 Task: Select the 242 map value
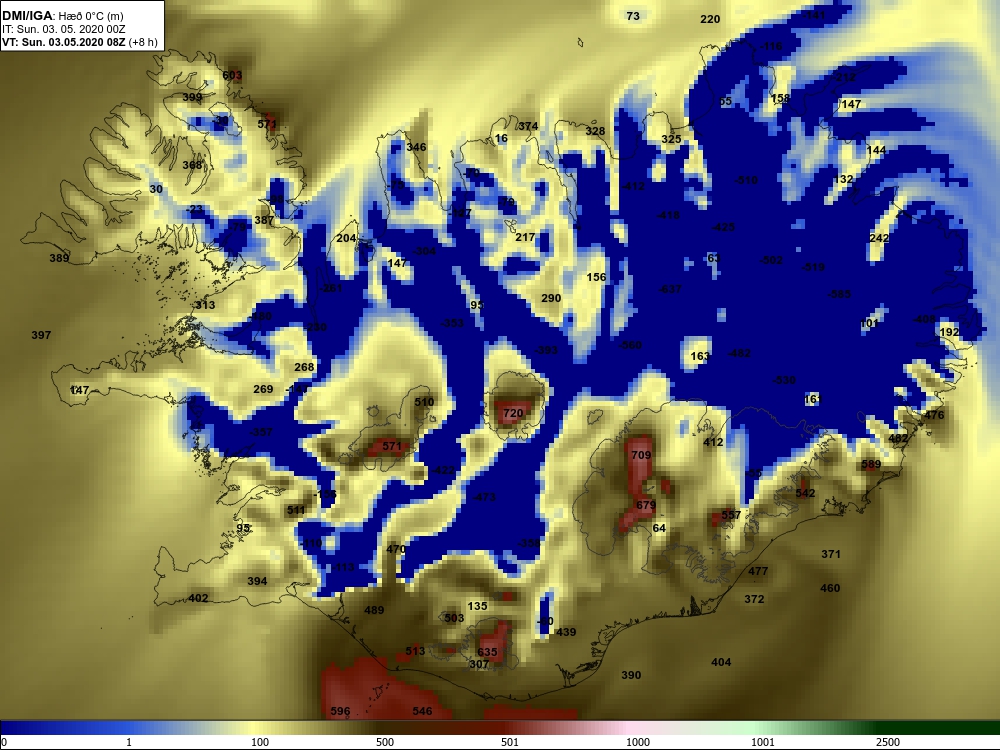(879, 238)
